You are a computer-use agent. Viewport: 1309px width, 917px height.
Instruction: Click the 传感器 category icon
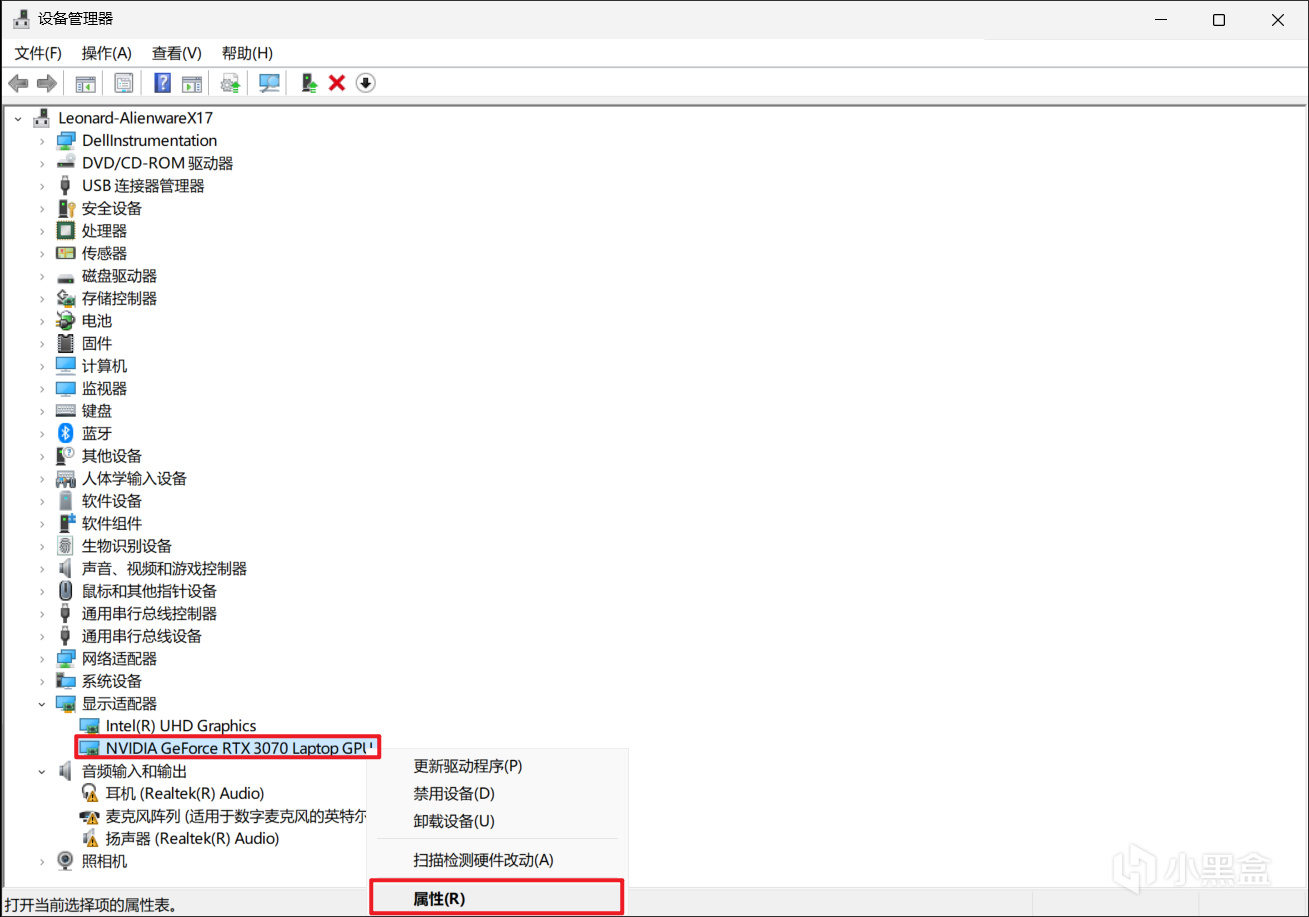[x=66, y=253]
